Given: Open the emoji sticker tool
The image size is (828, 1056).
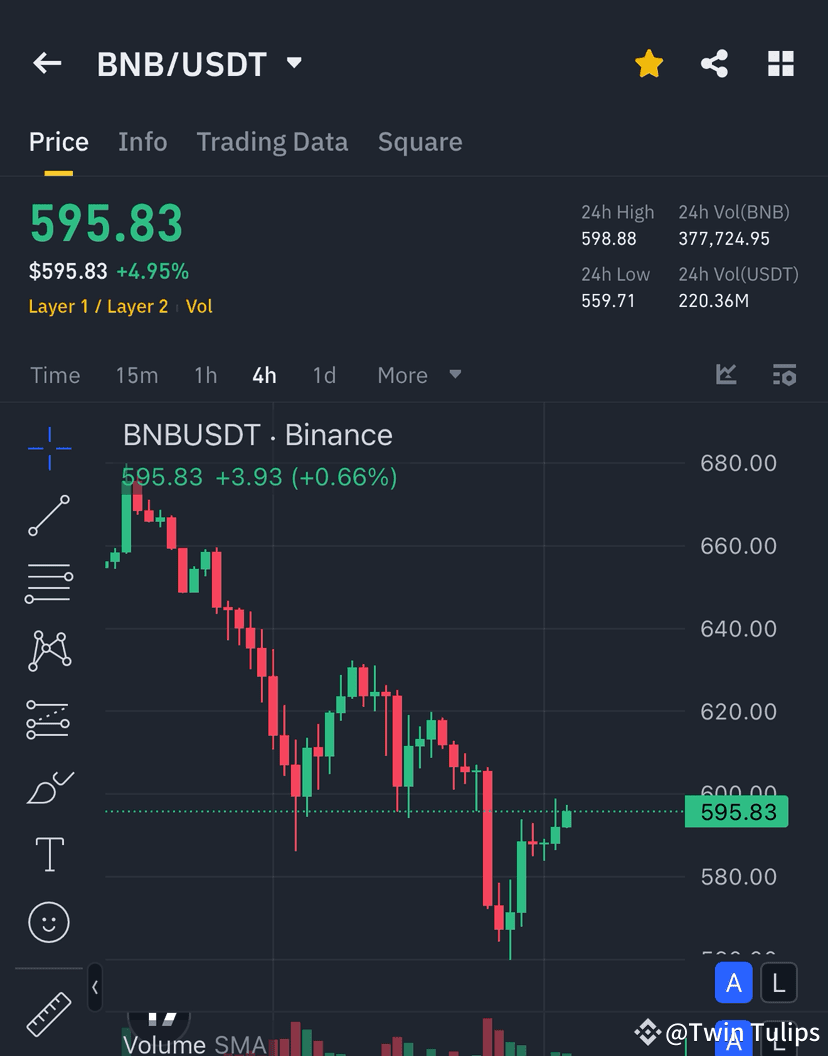Looking at the screenshot, I should pyautogui.click(x=48, y=922).
